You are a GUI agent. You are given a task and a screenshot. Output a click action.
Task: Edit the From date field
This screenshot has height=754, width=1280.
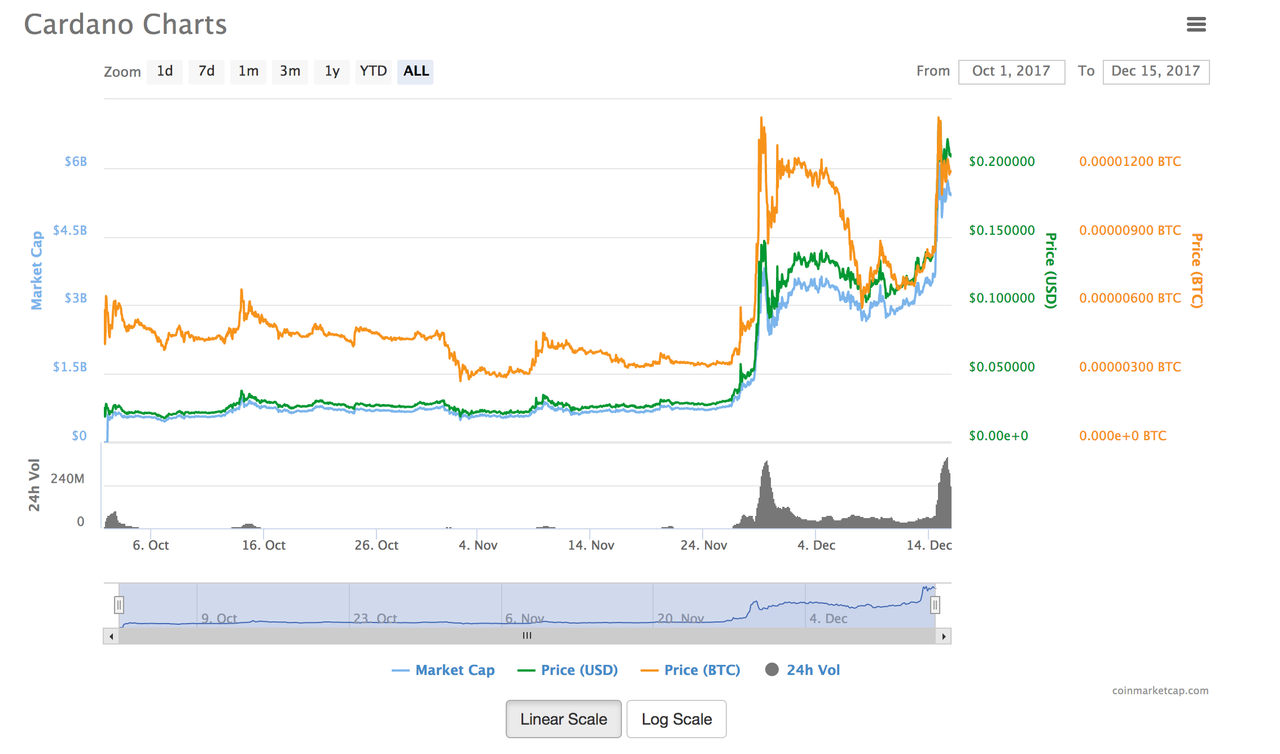[1011, 71]
